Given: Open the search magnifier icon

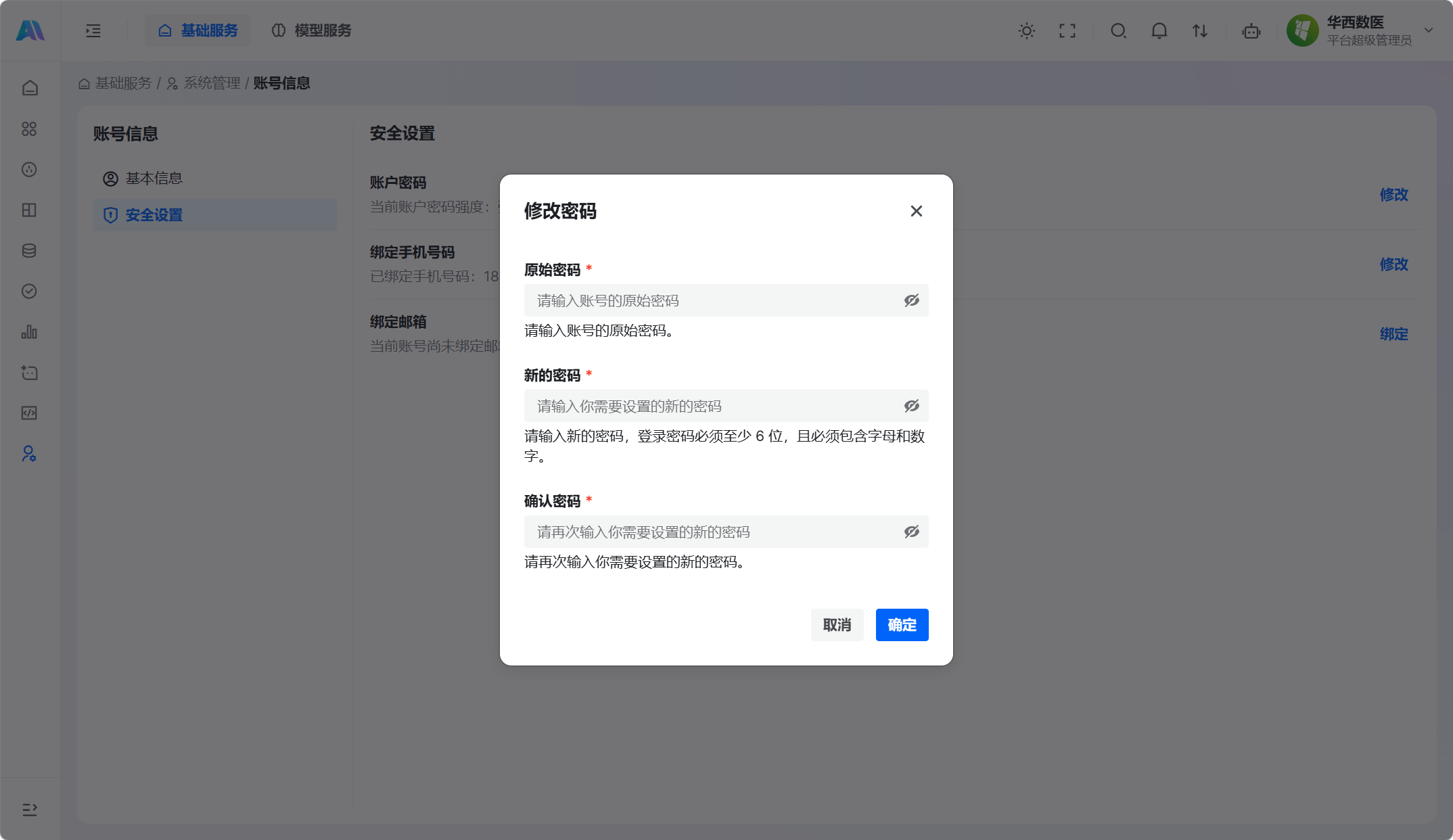Looking at the screenshot, I should (1119, 30).
